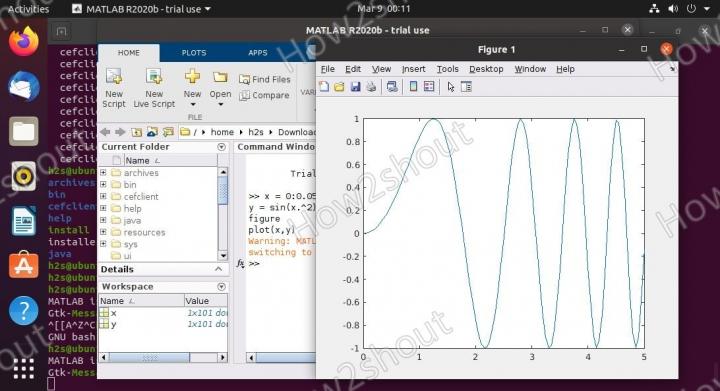Viewport: 720px width, 391px height.
Task: Click the Compare button
Action: [264, 95]
